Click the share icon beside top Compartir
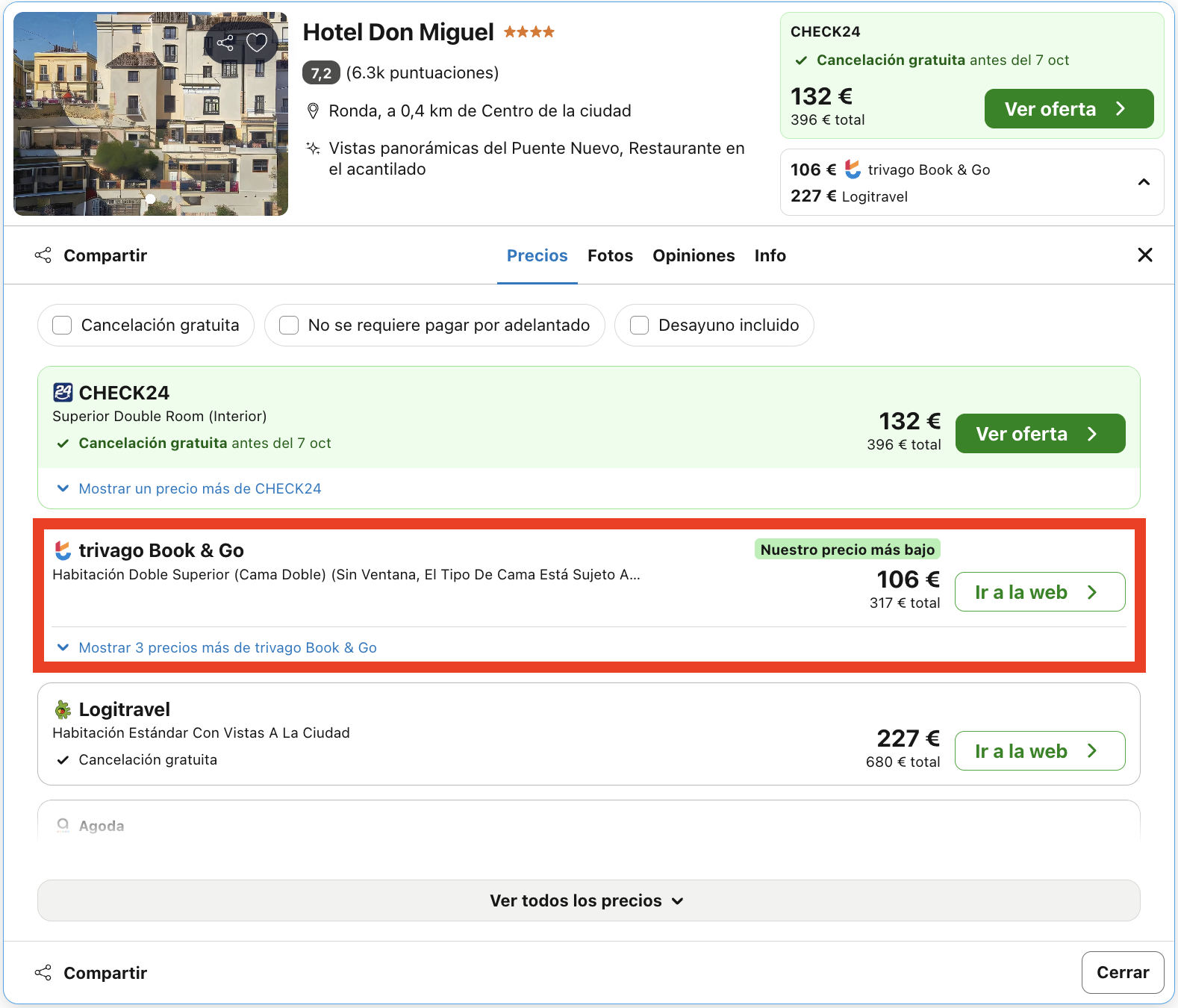The image size is (1178, 1008). (43, 255)
